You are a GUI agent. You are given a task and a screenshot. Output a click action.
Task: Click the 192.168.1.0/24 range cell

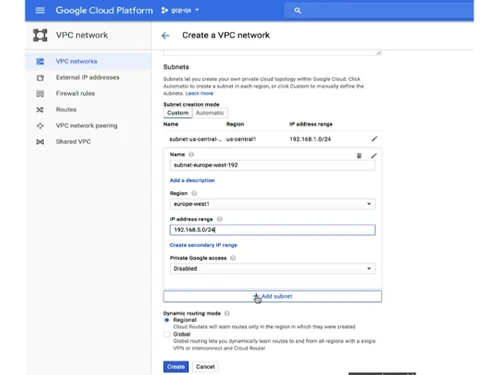310,139
